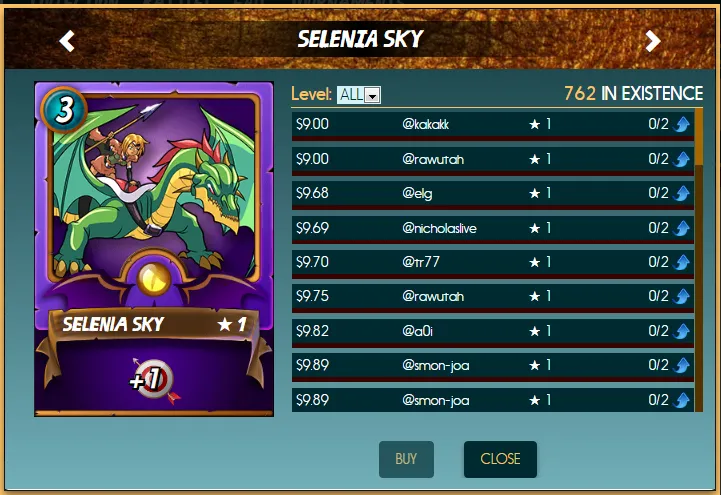This screenshot has width=721, height=495.
Task: Open the Level ALL dropdown
Action: [359, 95]
